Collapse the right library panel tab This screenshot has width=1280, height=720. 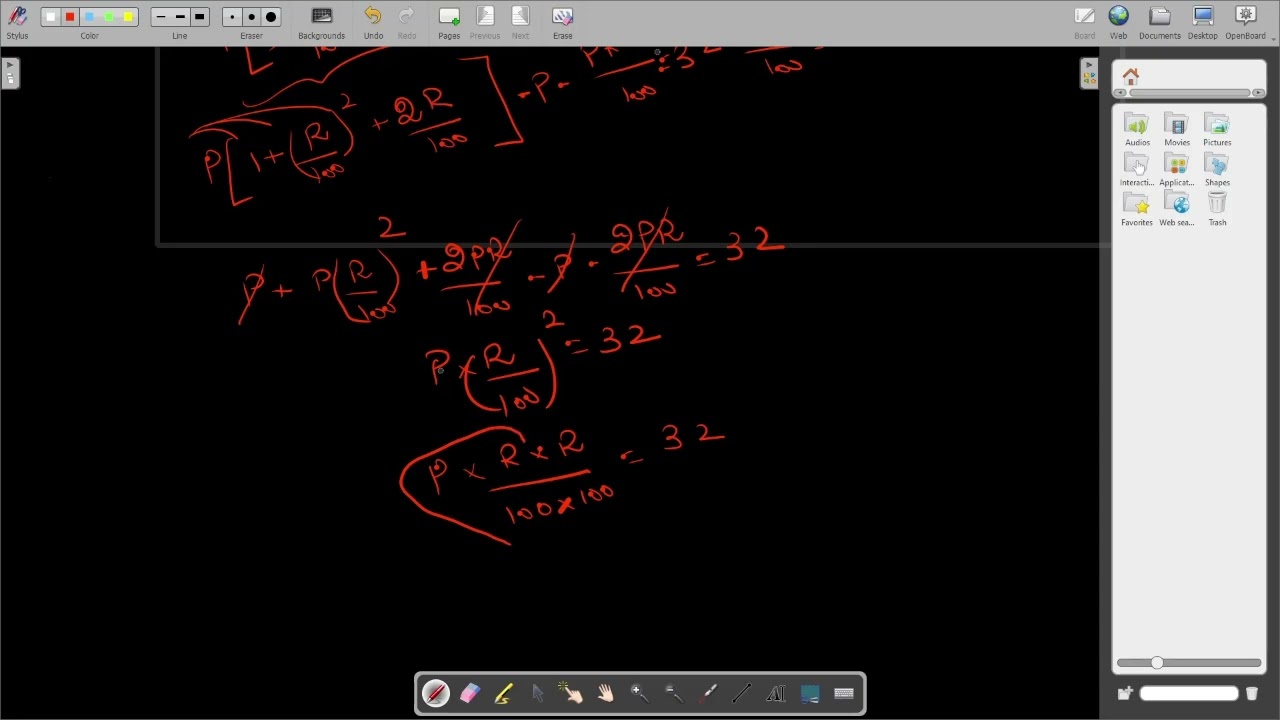1090,73
